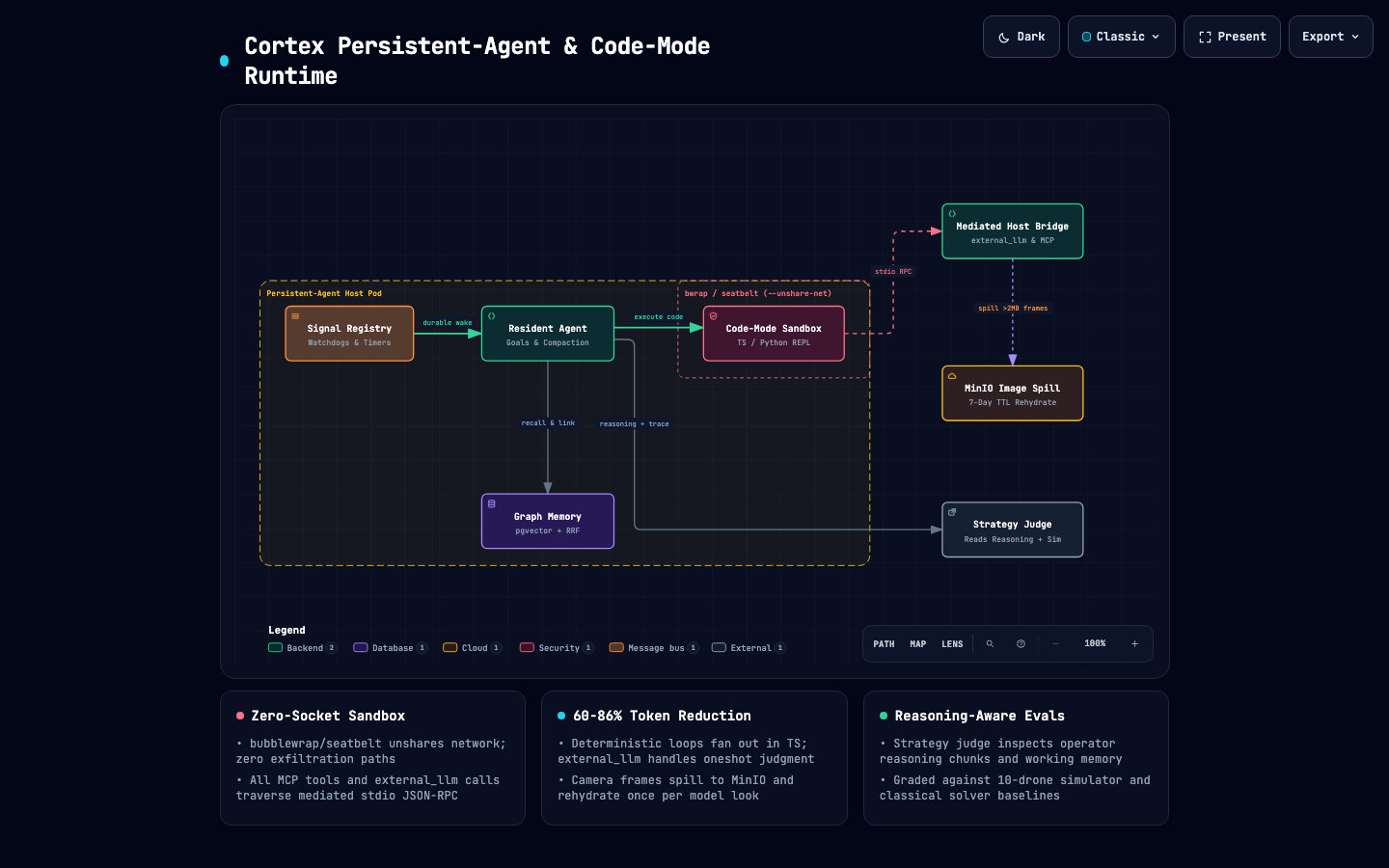Click the 'execute code' edge label
The image size is (1389, 868).
pos(659,317)
